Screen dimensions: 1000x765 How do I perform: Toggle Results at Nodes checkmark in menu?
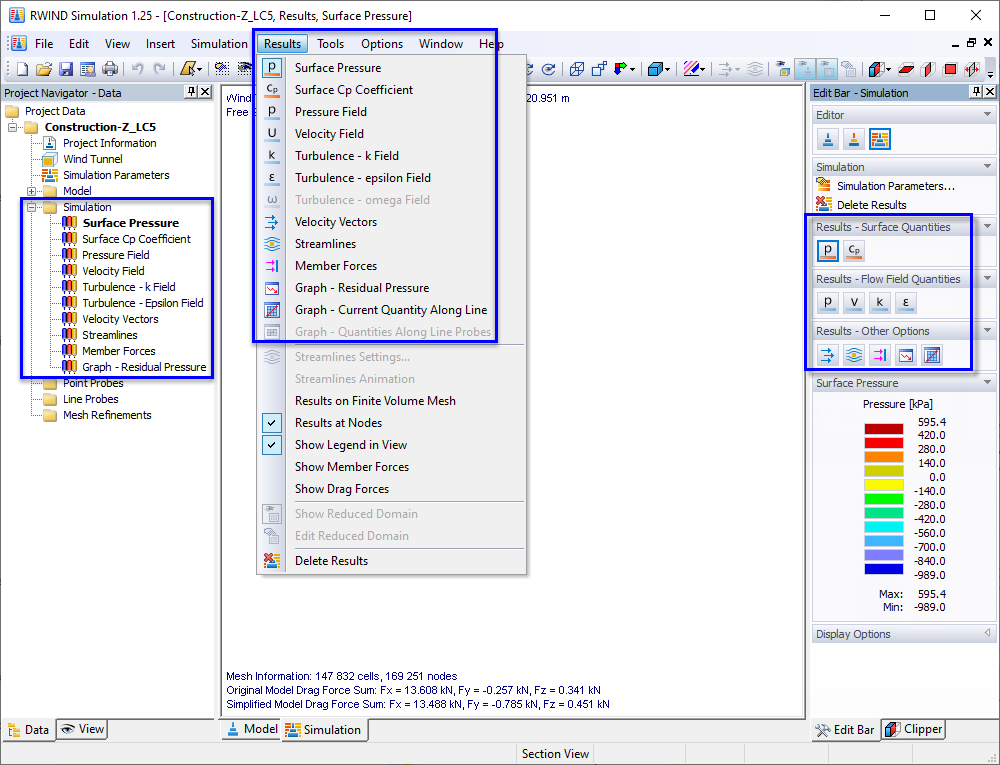click(x=272, y=423)
